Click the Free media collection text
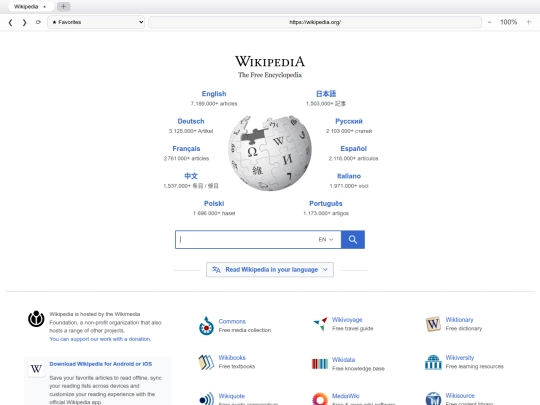Image resolution: width=540 pixels, height=405 pixels. click(x=245, y=330)
